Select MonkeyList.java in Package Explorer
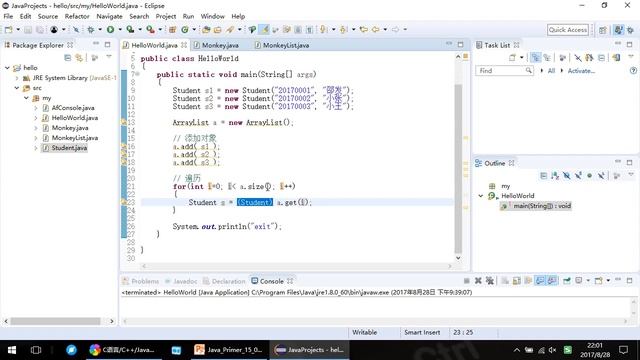 pyautogui.click(x=75, y=138)
